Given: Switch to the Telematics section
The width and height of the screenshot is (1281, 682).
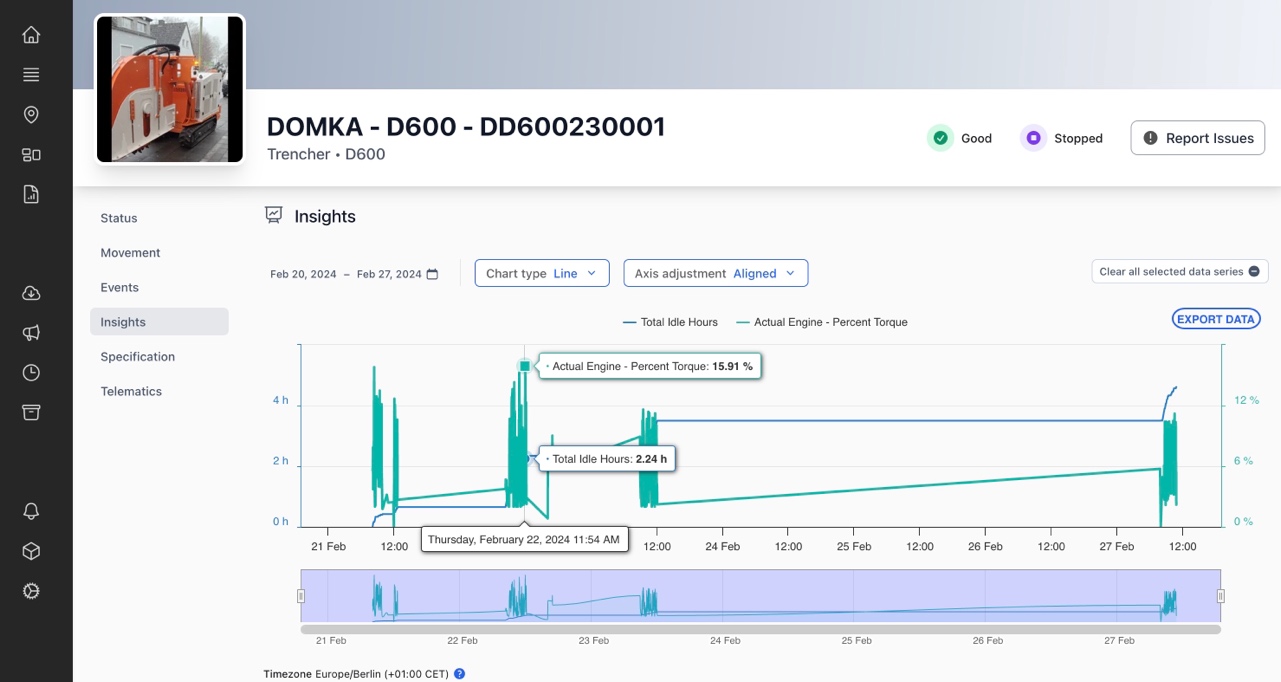Looking at the screenshot, I should click(x=131, y=391).
